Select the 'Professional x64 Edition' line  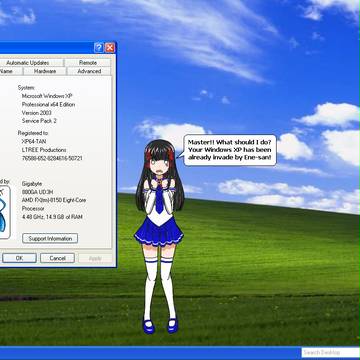tap(48, 104)
